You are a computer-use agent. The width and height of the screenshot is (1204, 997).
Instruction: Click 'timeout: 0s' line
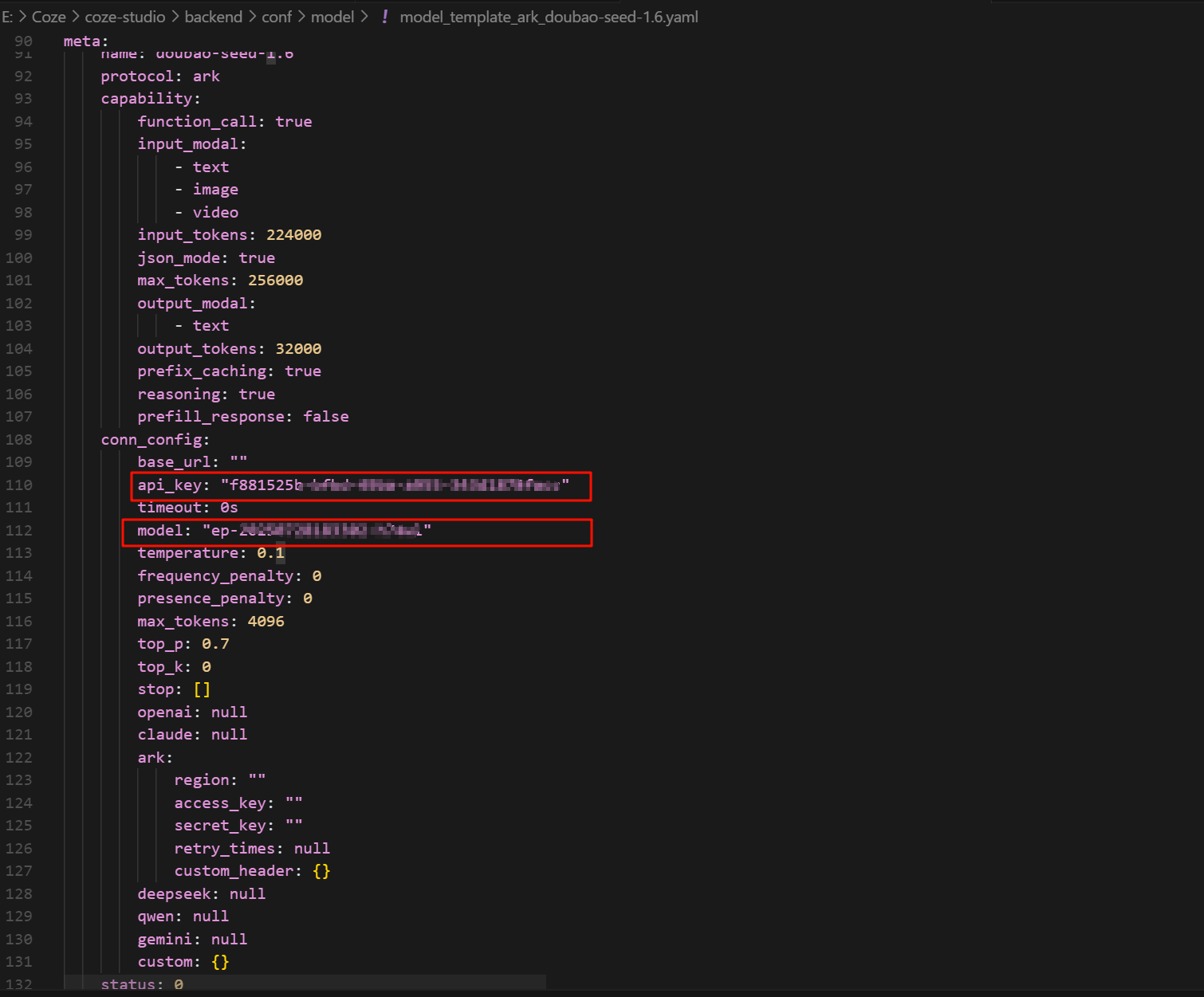pyautogui.click(x=188, y=508)
